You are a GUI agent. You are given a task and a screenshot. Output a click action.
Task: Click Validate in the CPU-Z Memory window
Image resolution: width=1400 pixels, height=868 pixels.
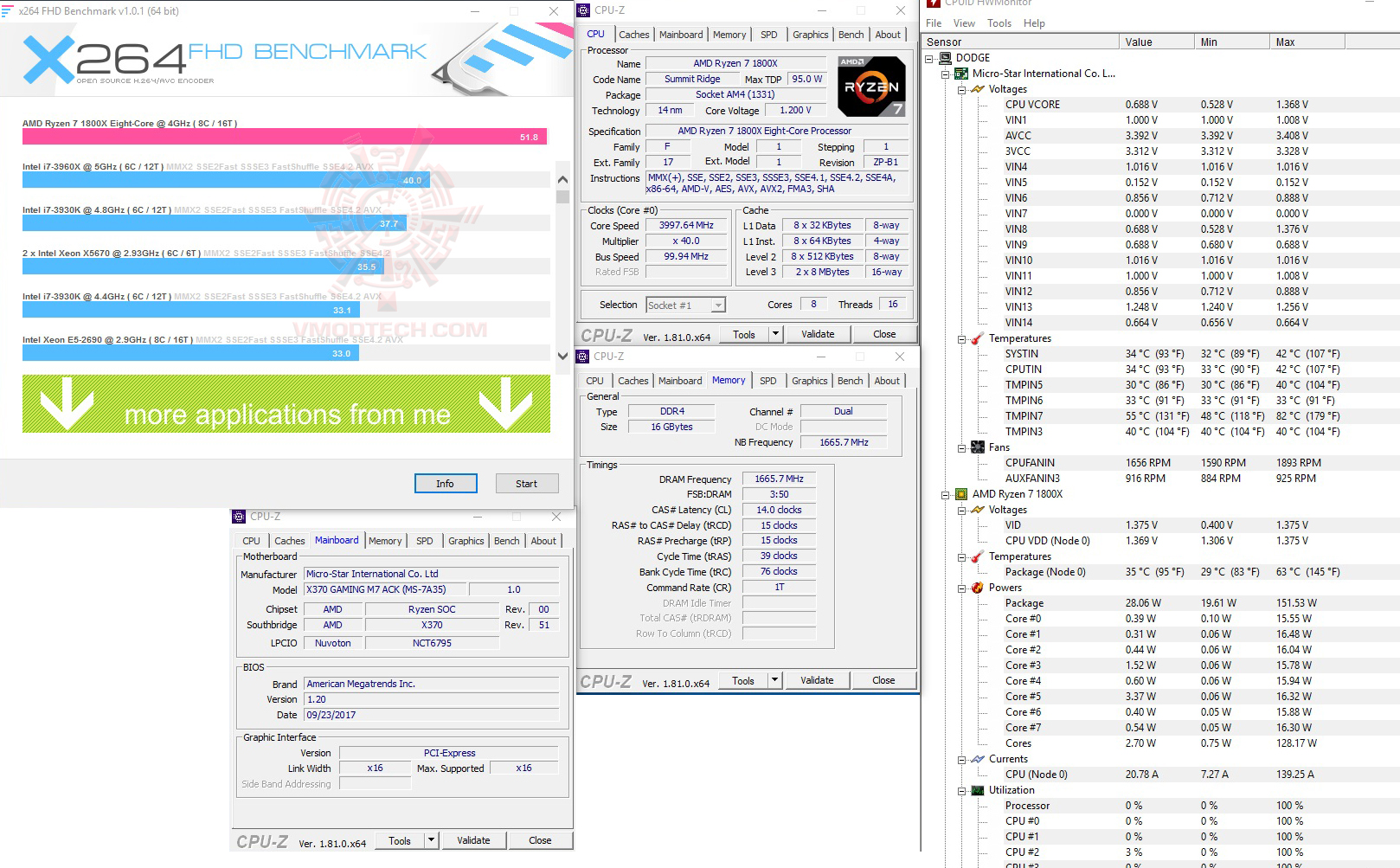[817, 680]
